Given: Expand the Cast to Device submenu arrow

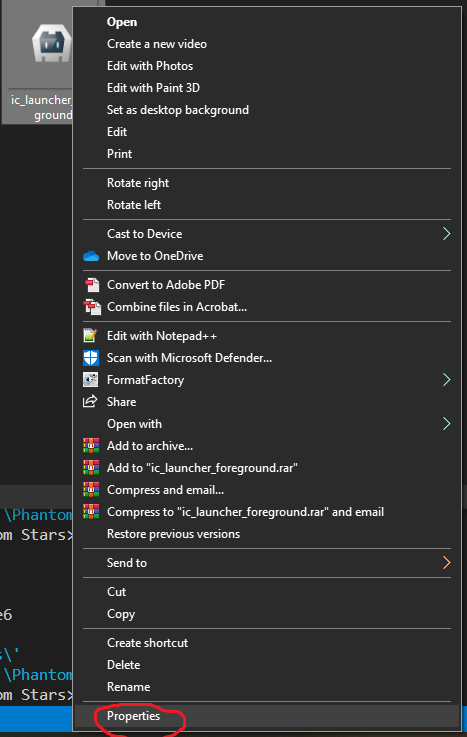Looking at the screenshot, I should point(446,234).
